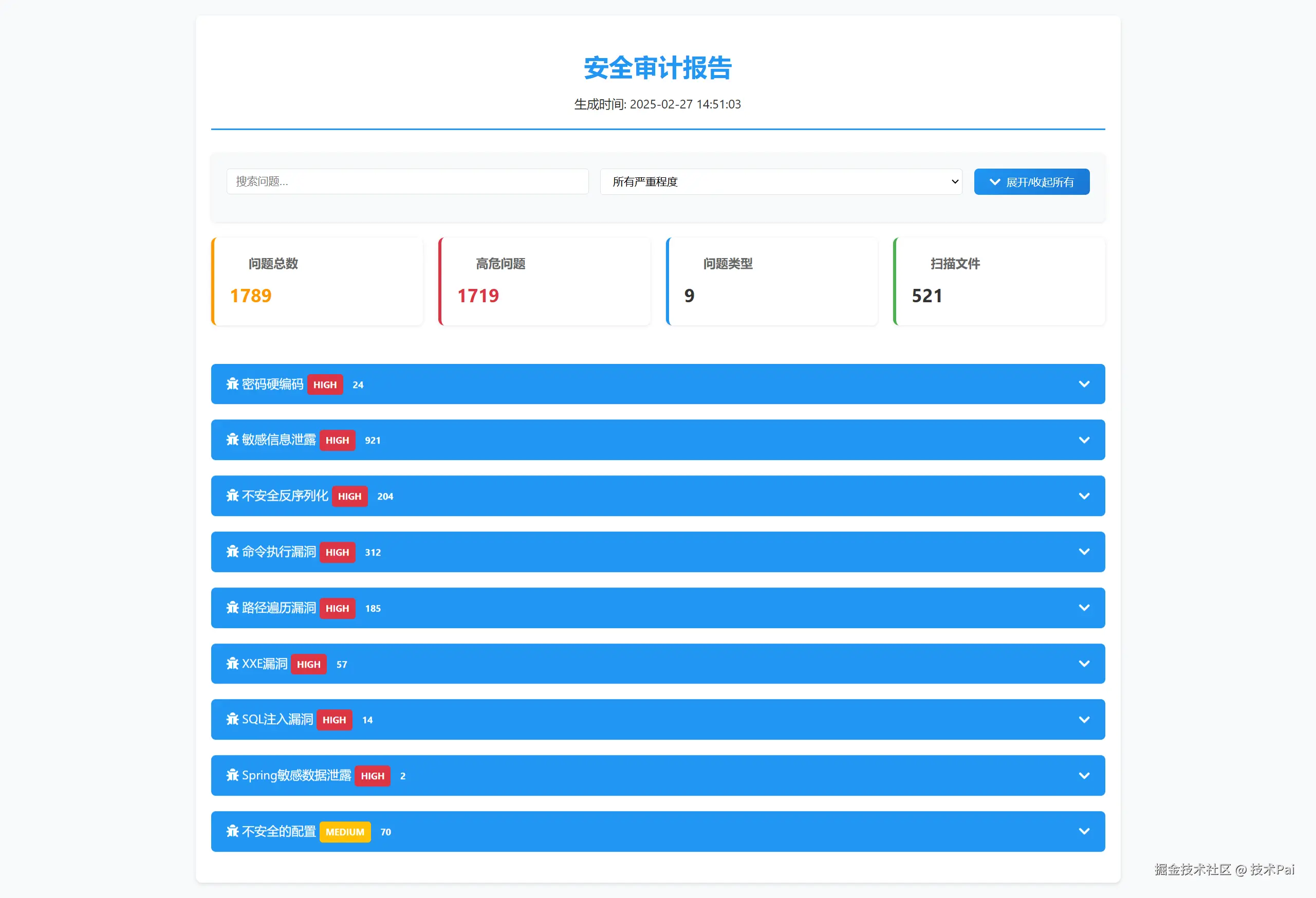Click the bug icon beside 敏感信息泄露
1316x898 pixels.
pyautogui.click(x=232, y=439)
